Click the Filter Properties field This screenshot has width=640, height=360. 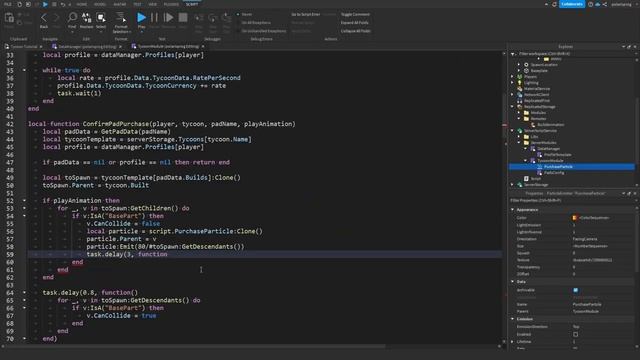571,200
